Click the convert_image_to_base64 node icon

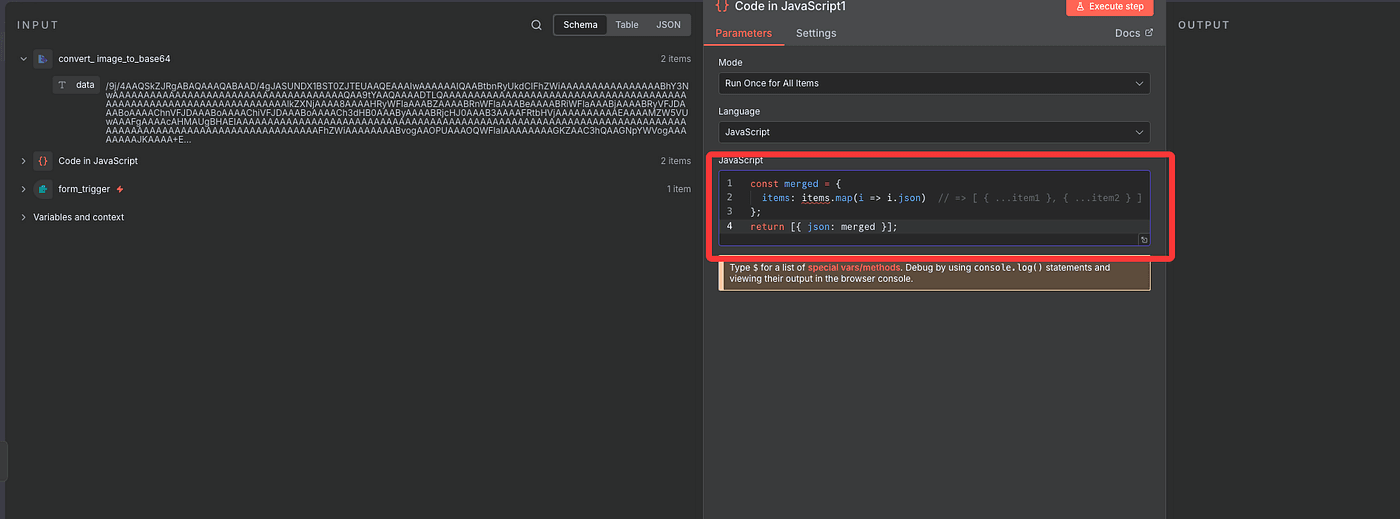pyautogui.click(x=42, y=59)
